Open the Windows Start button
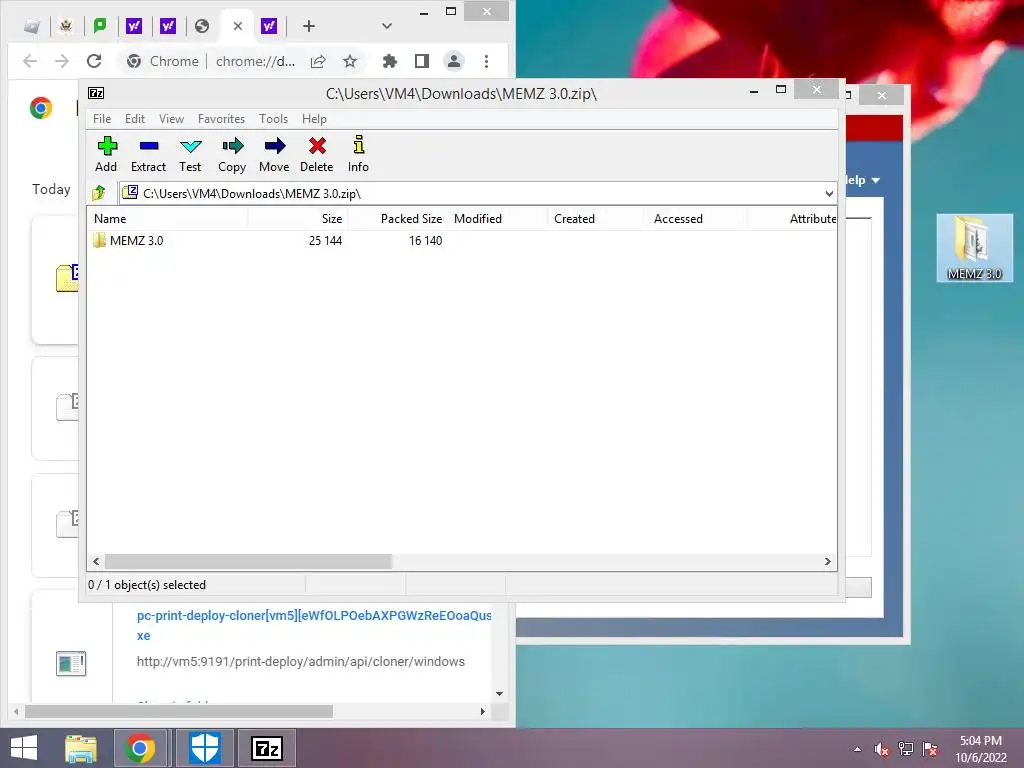This screenshot has width=1024, height=768. (24, 748)
